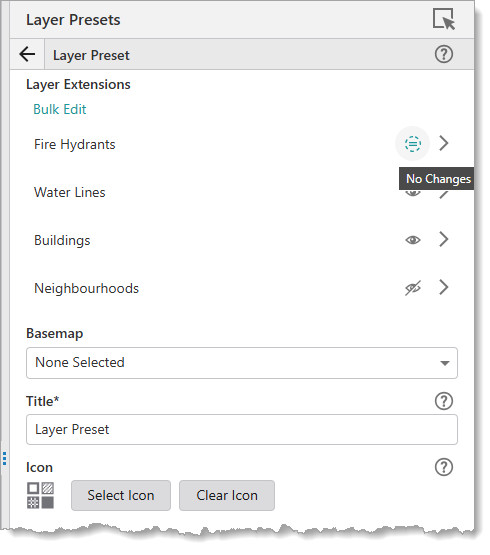Toggle visibility eye for Water Lines layer

click(413, 193)
